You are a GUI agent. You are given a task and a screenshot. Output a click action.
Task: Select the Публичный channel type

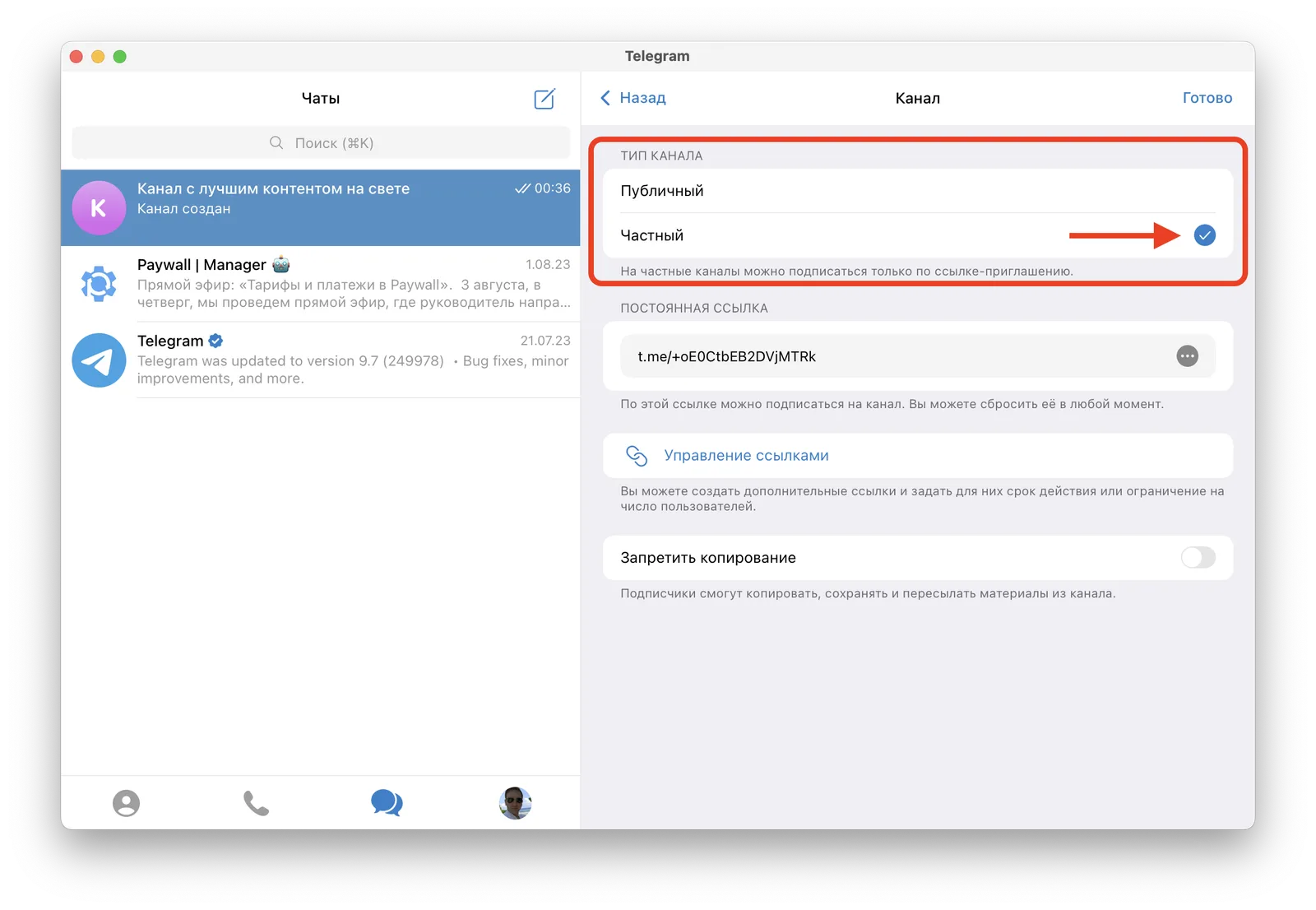tap(918, 191)
